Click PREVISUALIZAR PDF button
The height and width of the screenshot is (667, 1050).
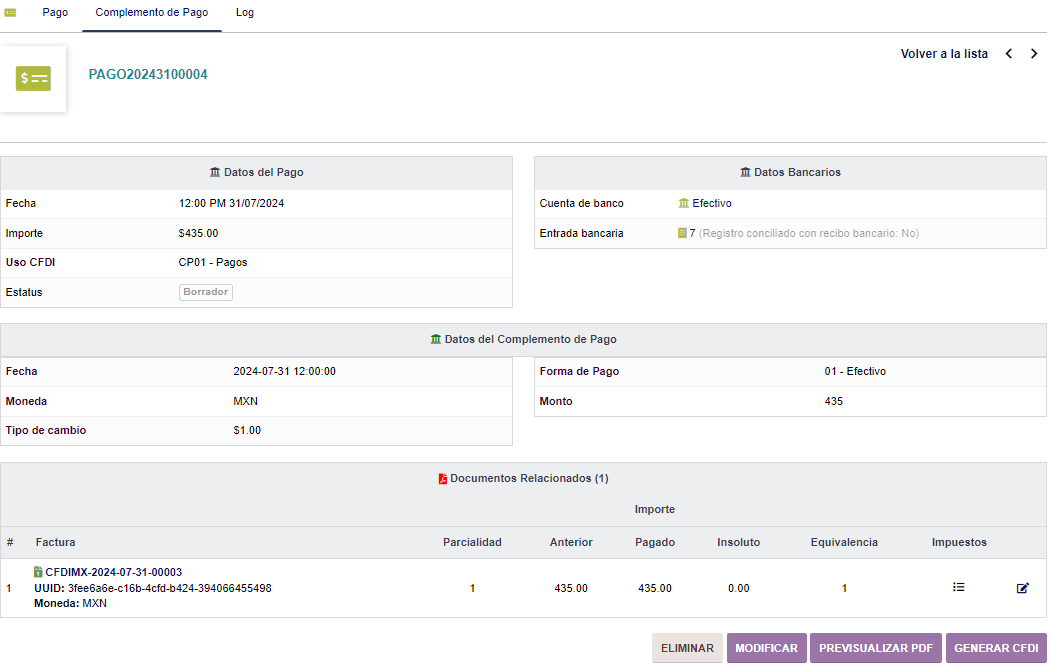pyautogui.click(x=875, y=648)
